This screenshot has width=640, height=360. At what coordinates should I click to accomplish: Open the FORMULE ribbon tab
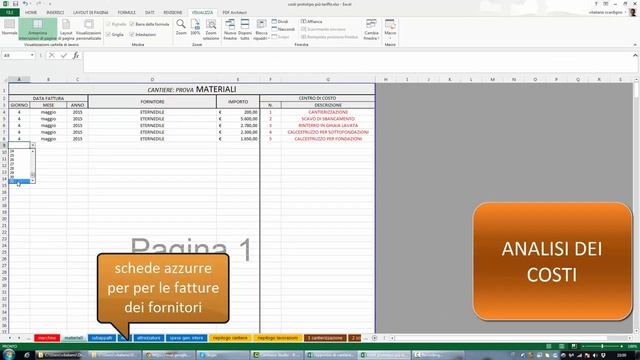pyautogui.click(x=127, y=13)
